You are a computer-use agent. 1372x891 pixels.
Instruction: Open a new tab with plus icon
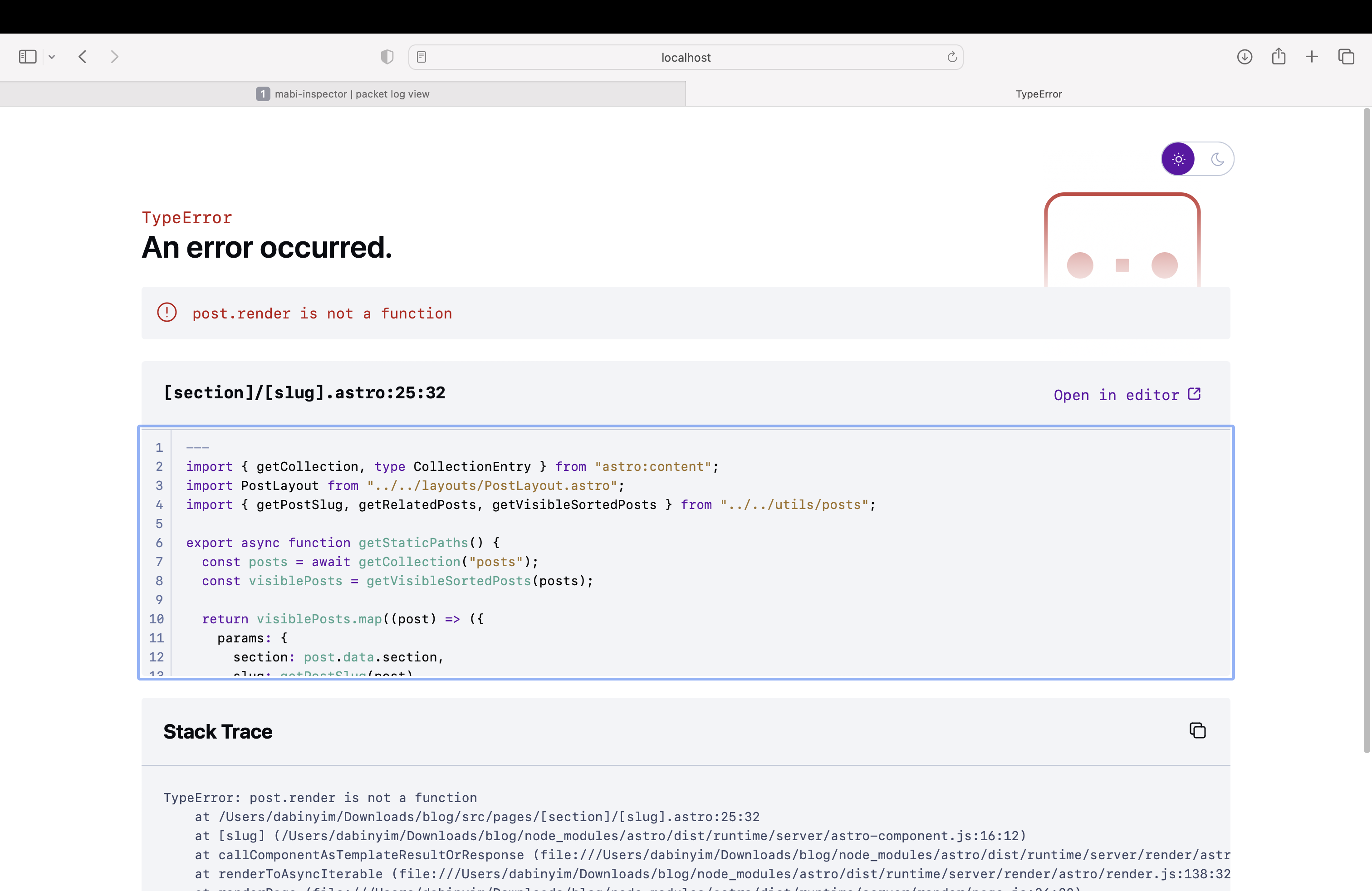point(1312,56)
